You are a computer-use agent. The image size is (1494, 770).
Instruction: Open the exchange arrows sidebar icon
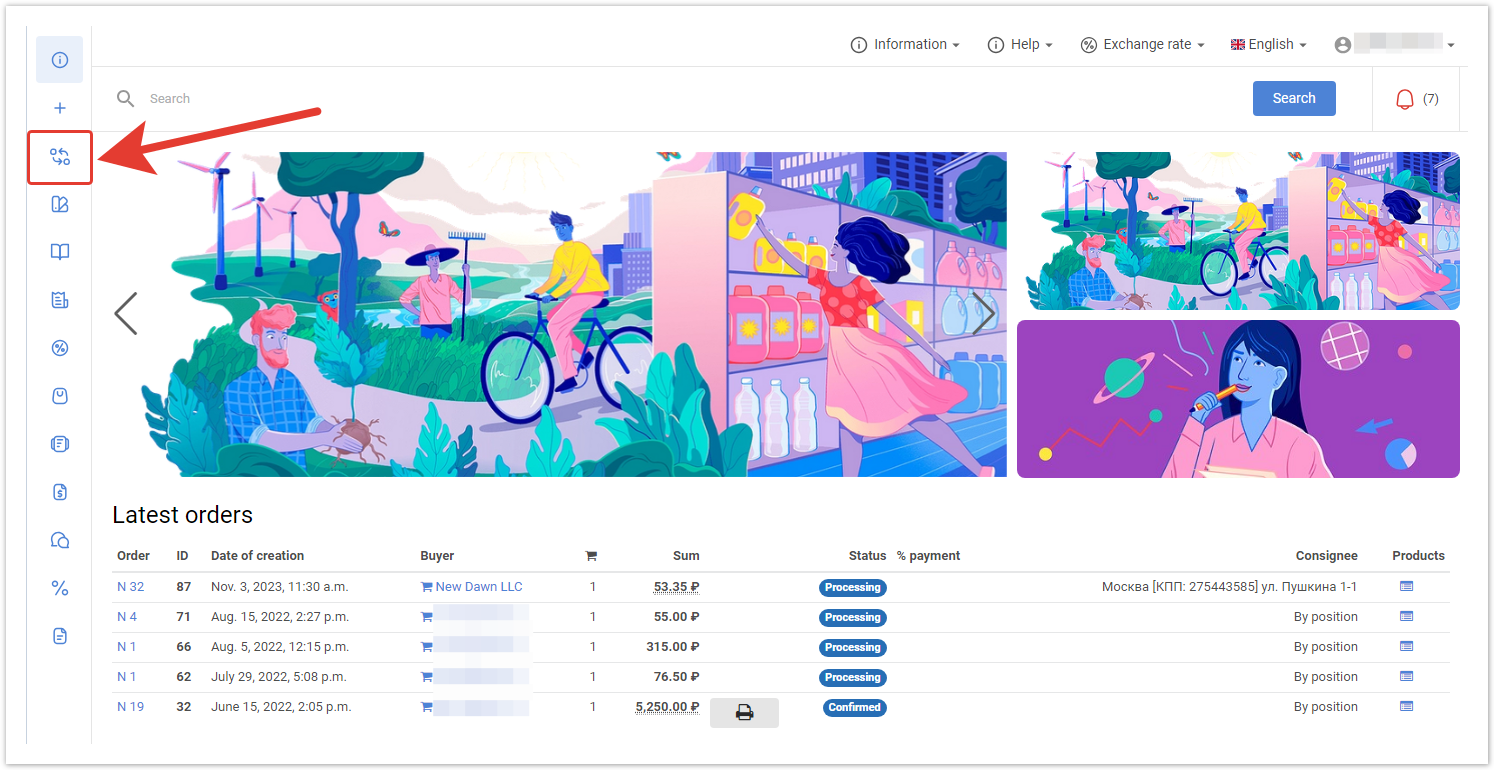tap(60, 157)
